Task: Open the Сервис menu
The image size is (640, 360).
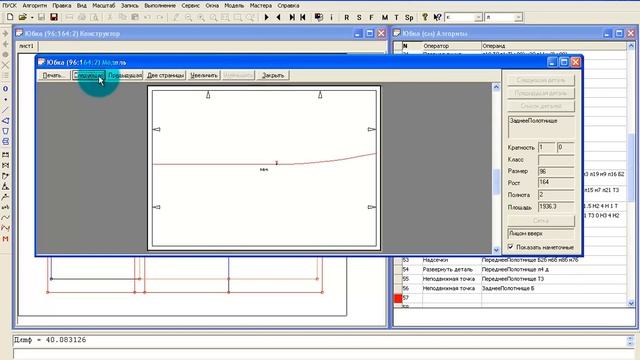Action: click(191, 5)
